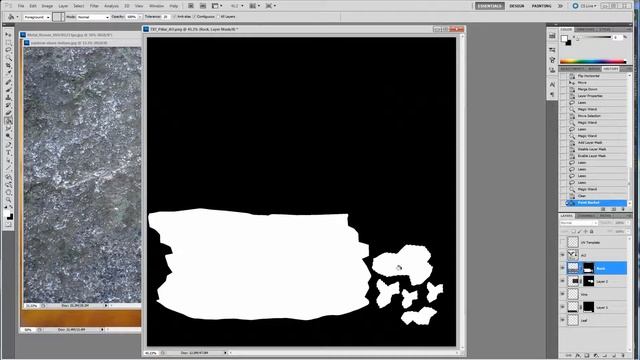Switch to the Essentials workspace
640x360 pixels.
pos(490,6)
